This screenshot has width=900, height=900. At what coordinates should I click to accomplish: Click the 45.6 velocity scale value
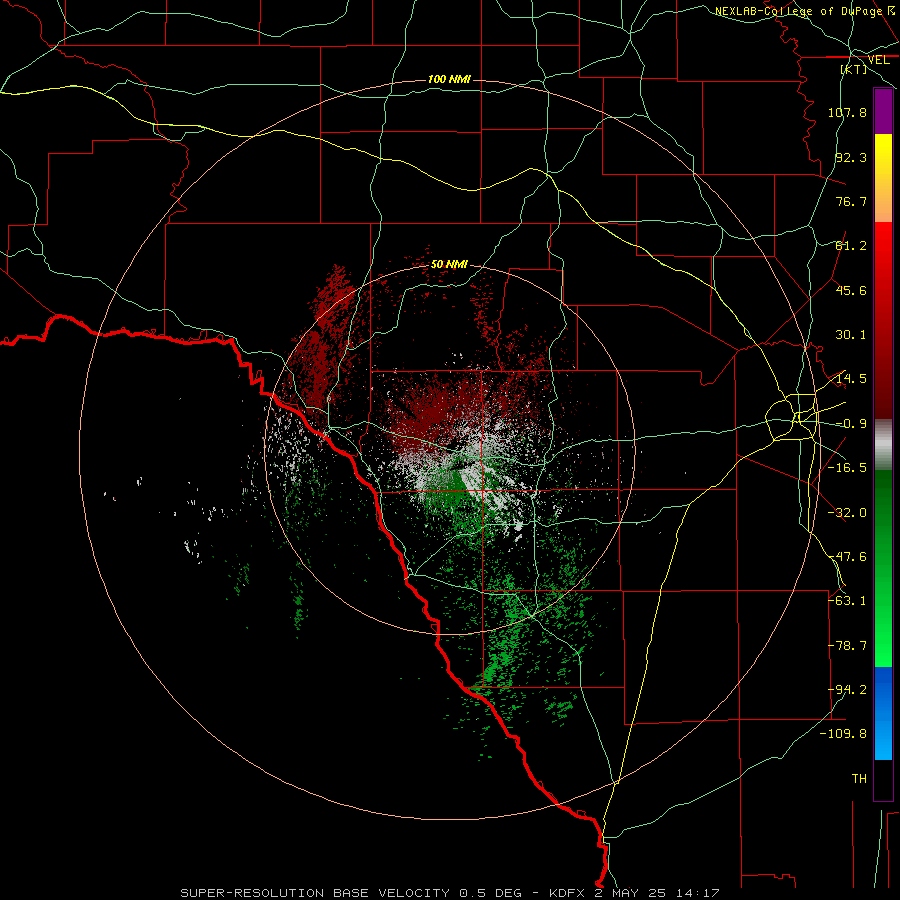851,290
